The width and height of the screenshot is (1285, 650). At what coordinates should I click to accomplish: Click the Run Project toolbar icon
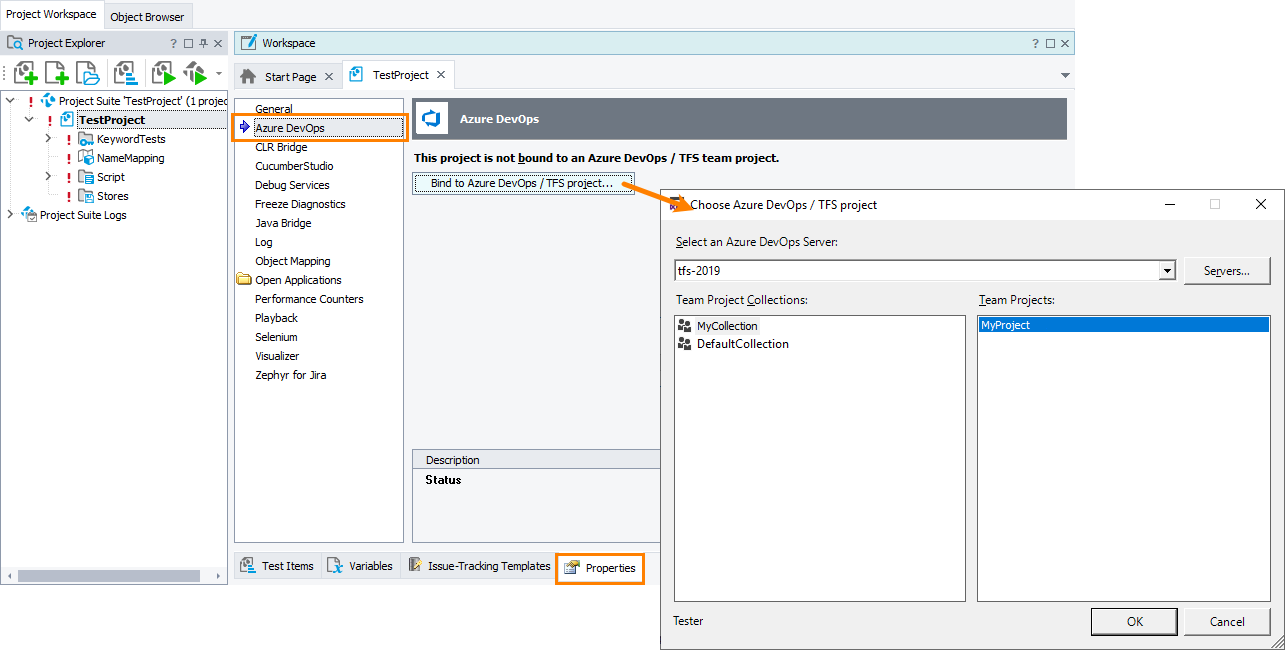coord(163,73)
